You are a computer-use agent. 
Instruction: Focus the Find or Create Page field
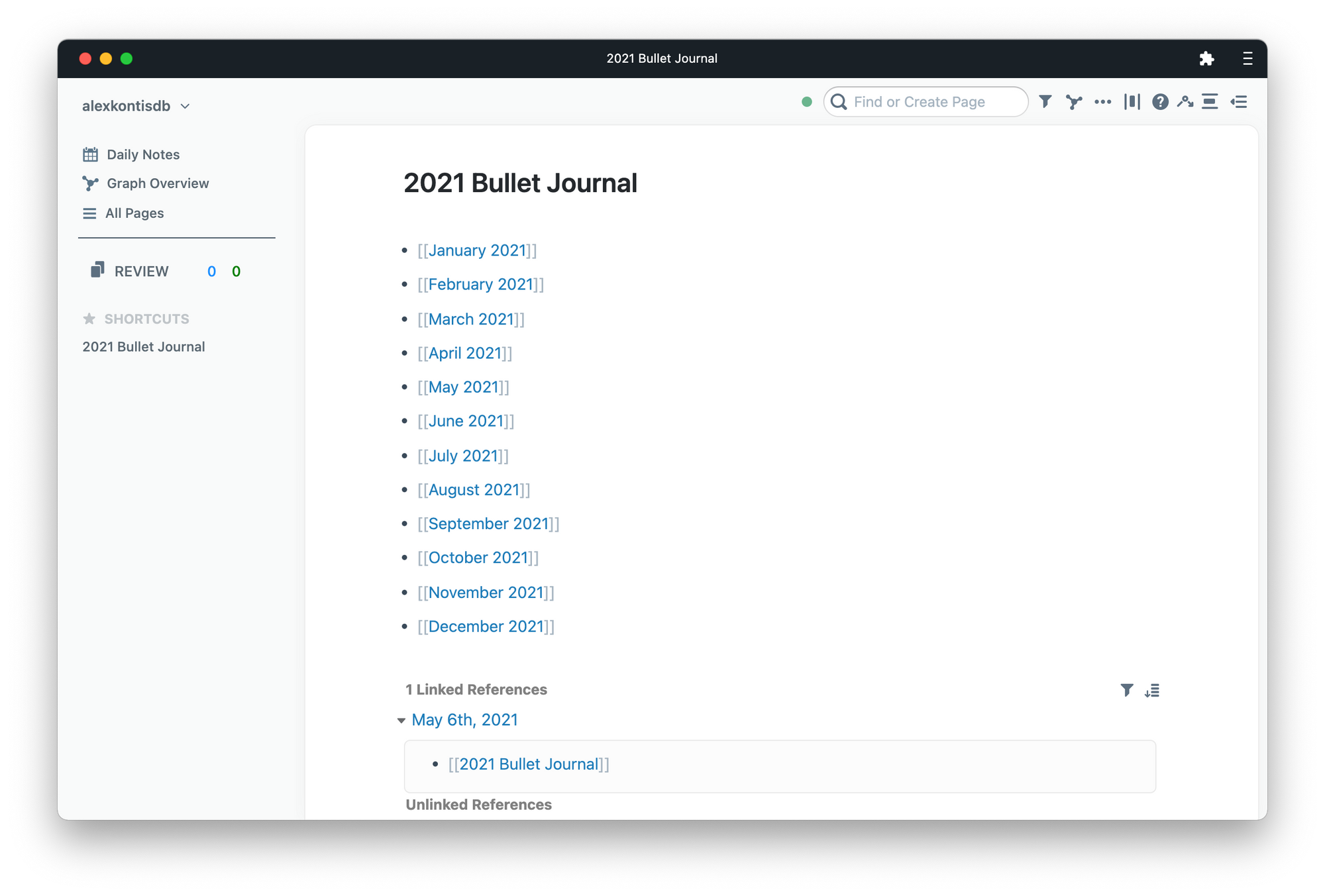point(926,102)
